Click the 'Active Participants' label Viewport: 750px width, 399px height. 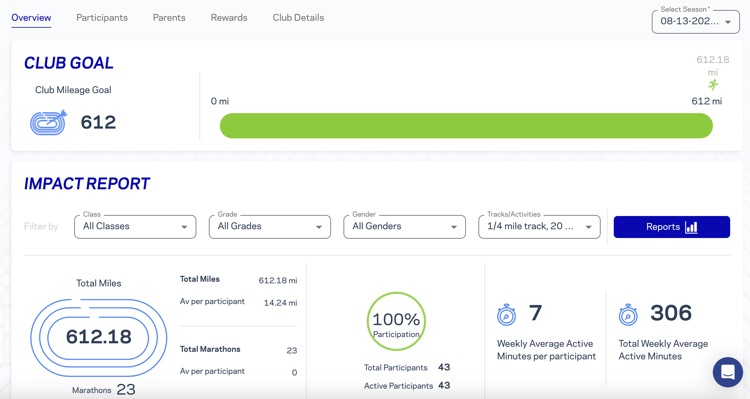click(398, 386)
